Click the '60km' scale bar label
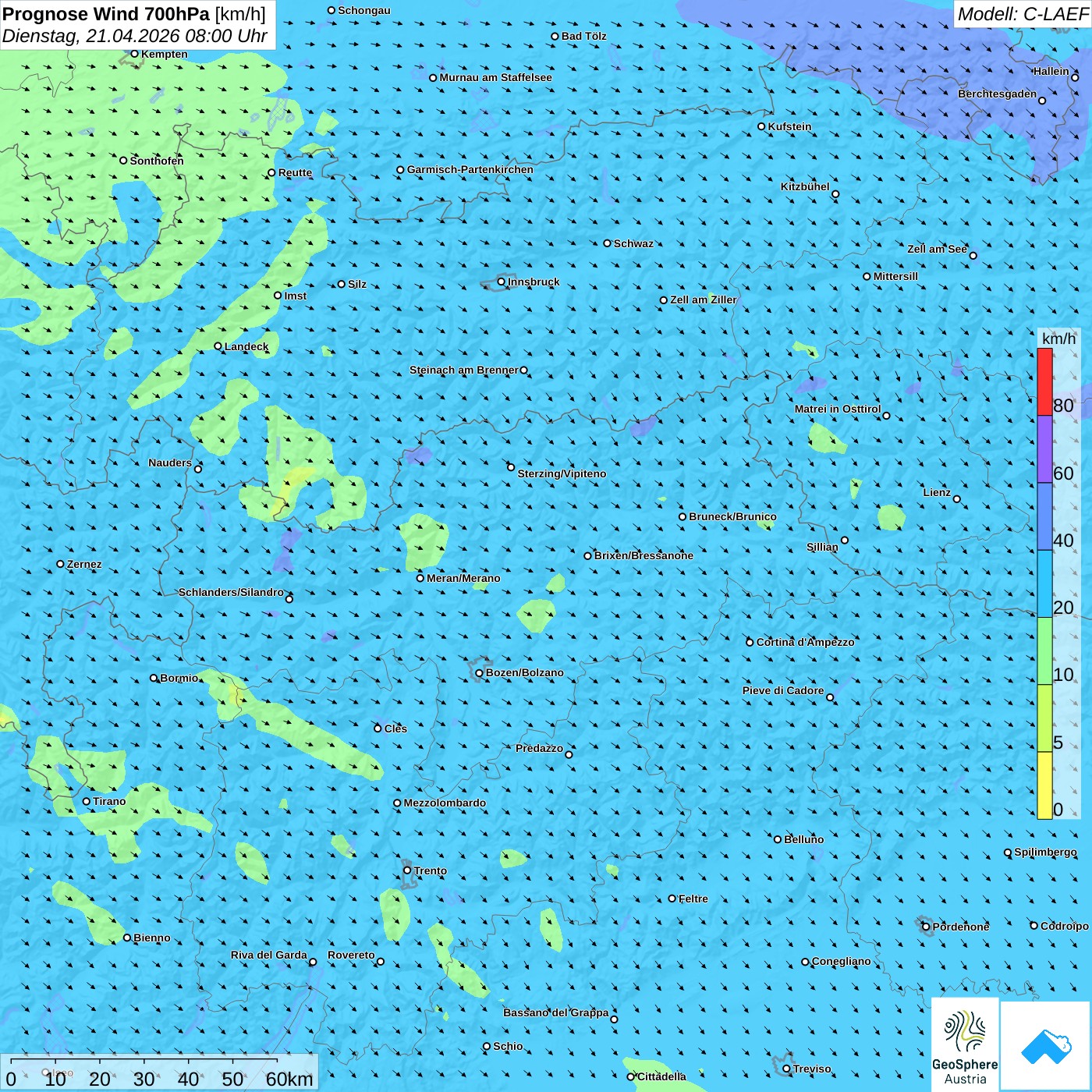Screen dimensions: 1092x1092 coord(289,1079)
